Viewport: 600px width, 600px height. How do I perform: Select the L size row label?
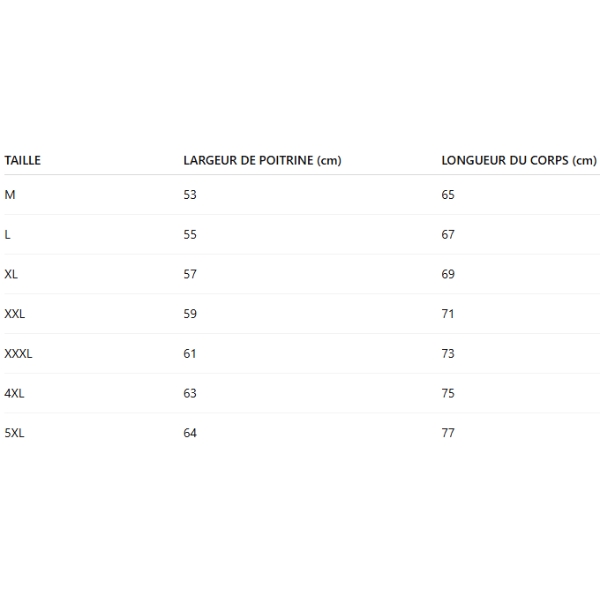8,235
